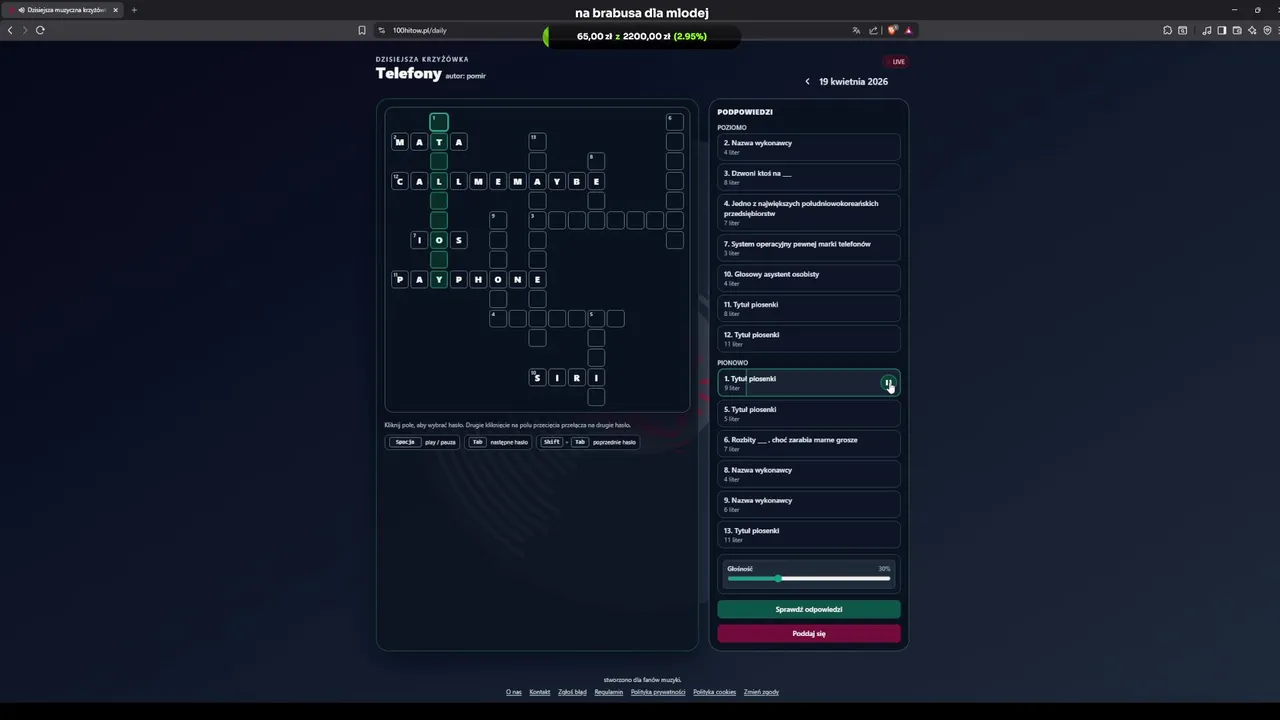Viewport: 1280px width, 720px height.
Task: Select clue 9 Nazwa wykonawcy, 6 liter
Action: (x=808, y=504)
